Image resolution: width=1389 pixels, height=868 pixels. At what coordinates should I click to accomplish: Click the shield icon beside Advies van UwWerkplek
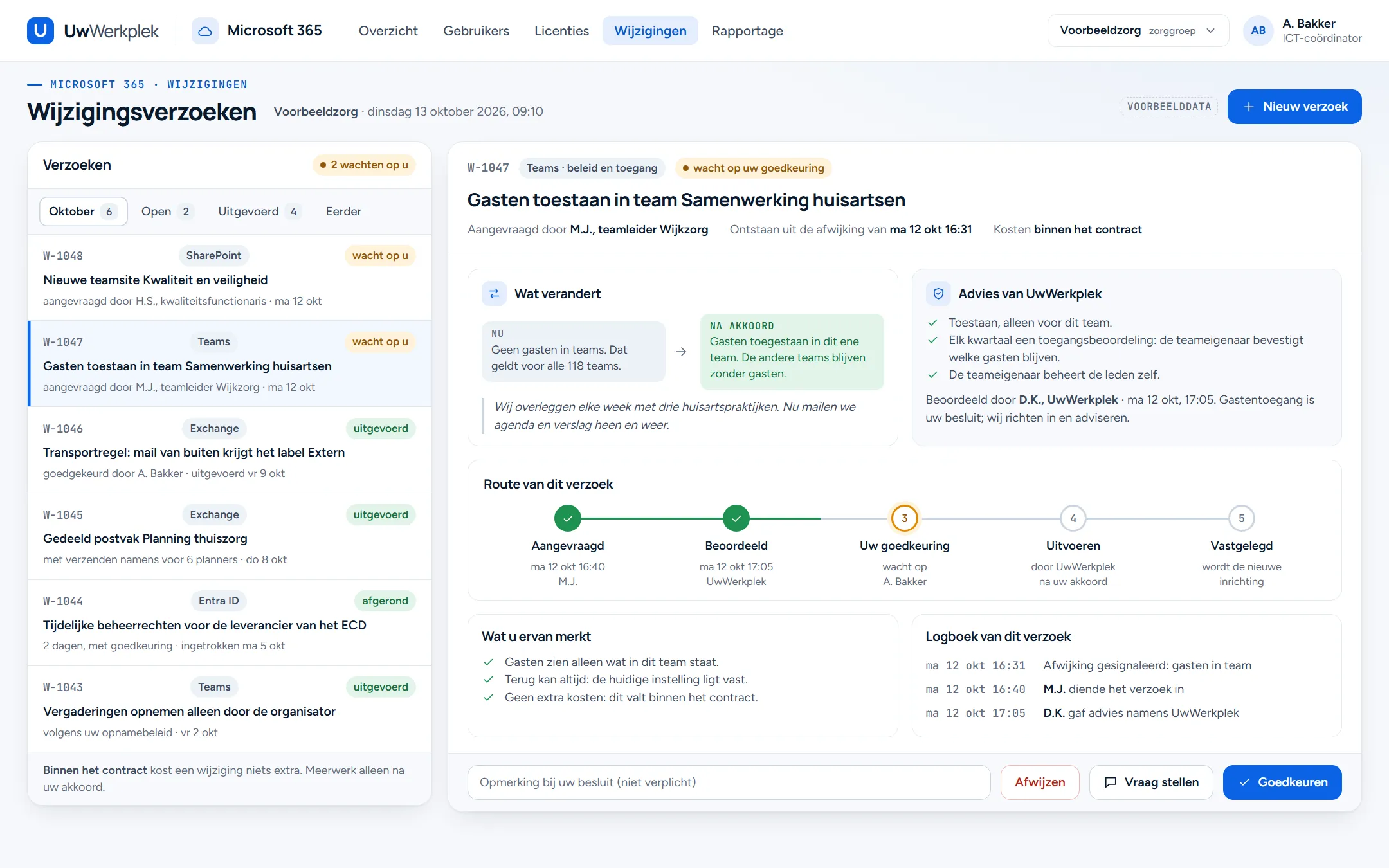(x=938, y=294)
